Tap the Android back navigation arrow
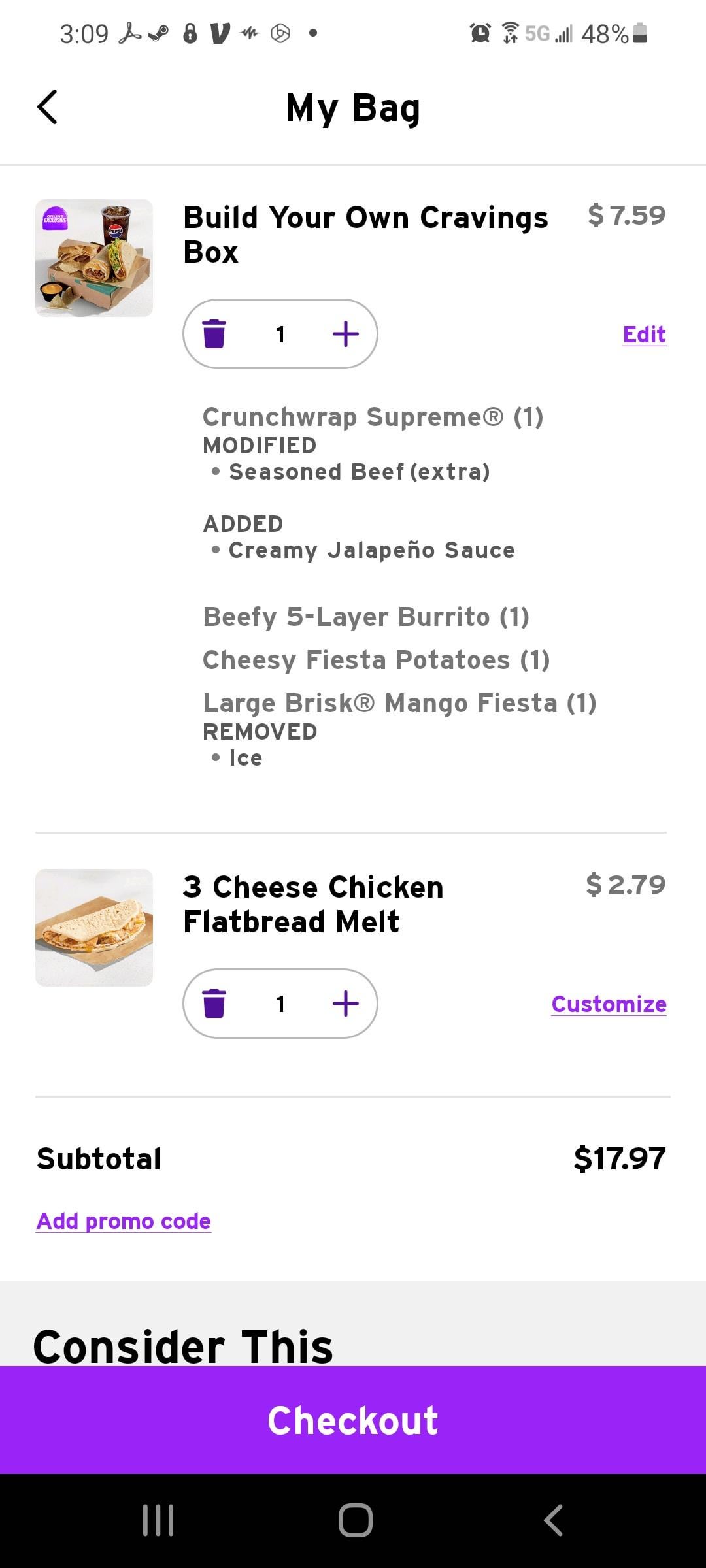This screenshot has width=706, height=1568. coord(553,1520)
